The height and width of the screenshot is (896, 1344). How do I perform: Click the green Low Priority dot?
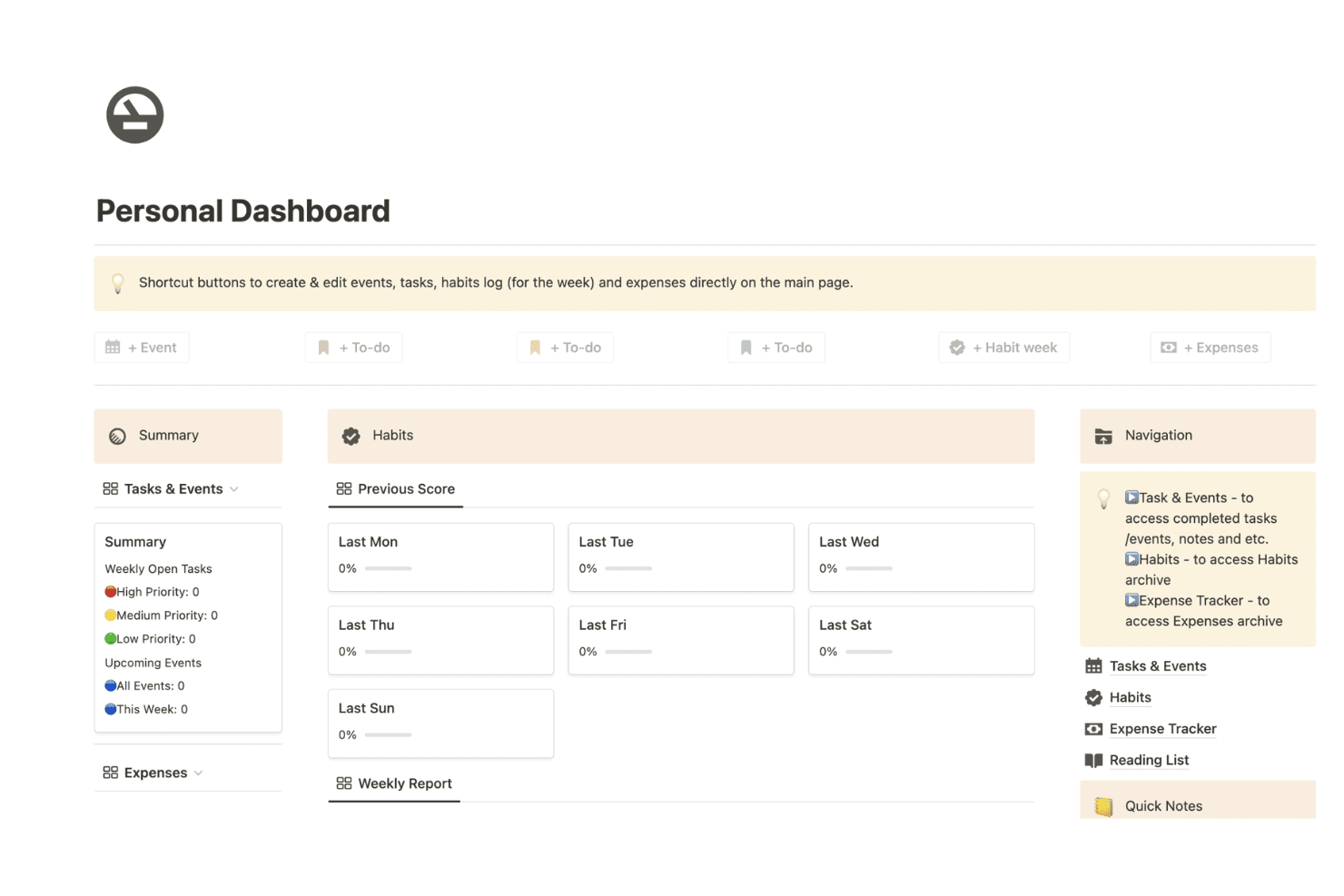point(111,639)
